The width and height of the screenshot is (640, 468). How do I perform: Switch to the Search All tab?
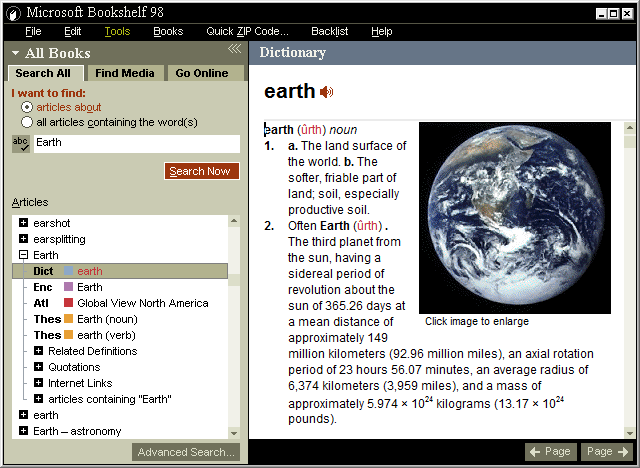pyautogui.click(x=46, y=73)
